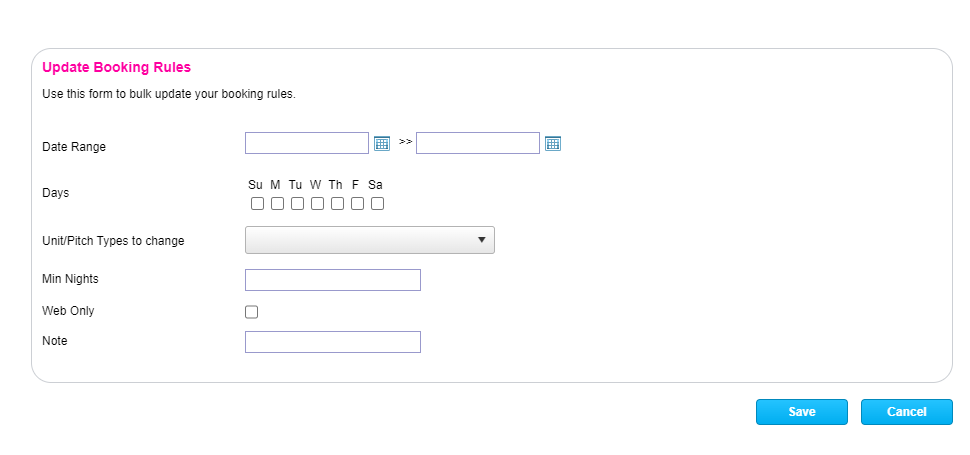This screenshot has height=455, width=970.
Task: Click the end date range field
Action: coord(478,143)
